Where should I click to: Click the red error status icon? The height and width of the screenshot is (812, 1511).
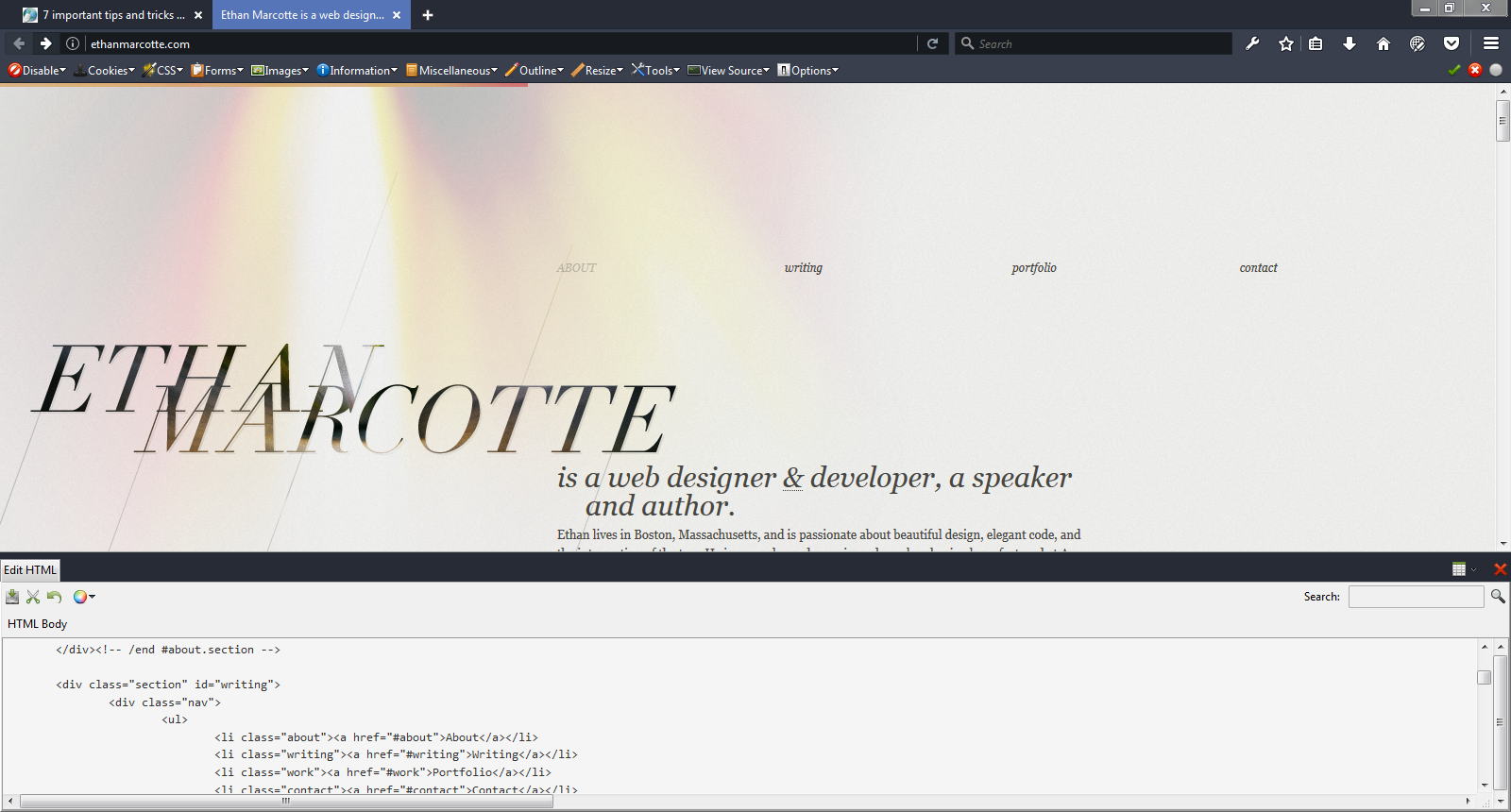pos(1475,70)
